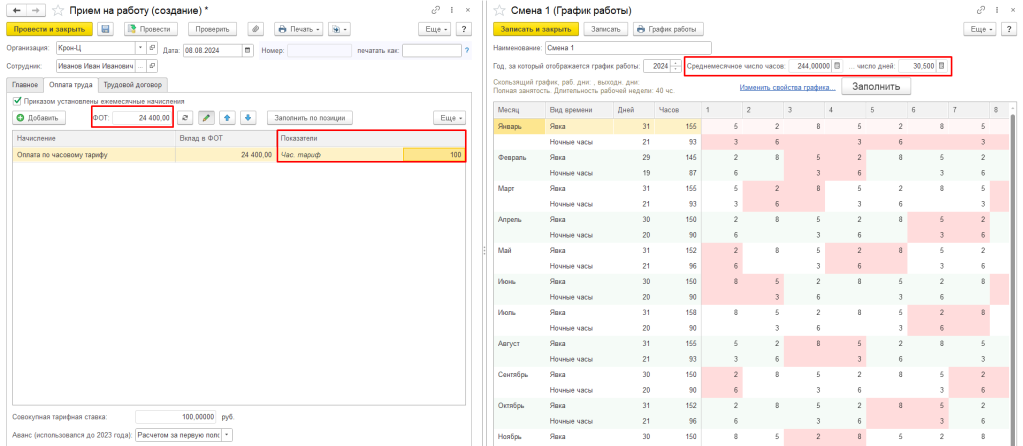This screenshot has height=446, width=1023.
Task: Expand the Аванс calculation method dropdown
Action: coord(227,434)
